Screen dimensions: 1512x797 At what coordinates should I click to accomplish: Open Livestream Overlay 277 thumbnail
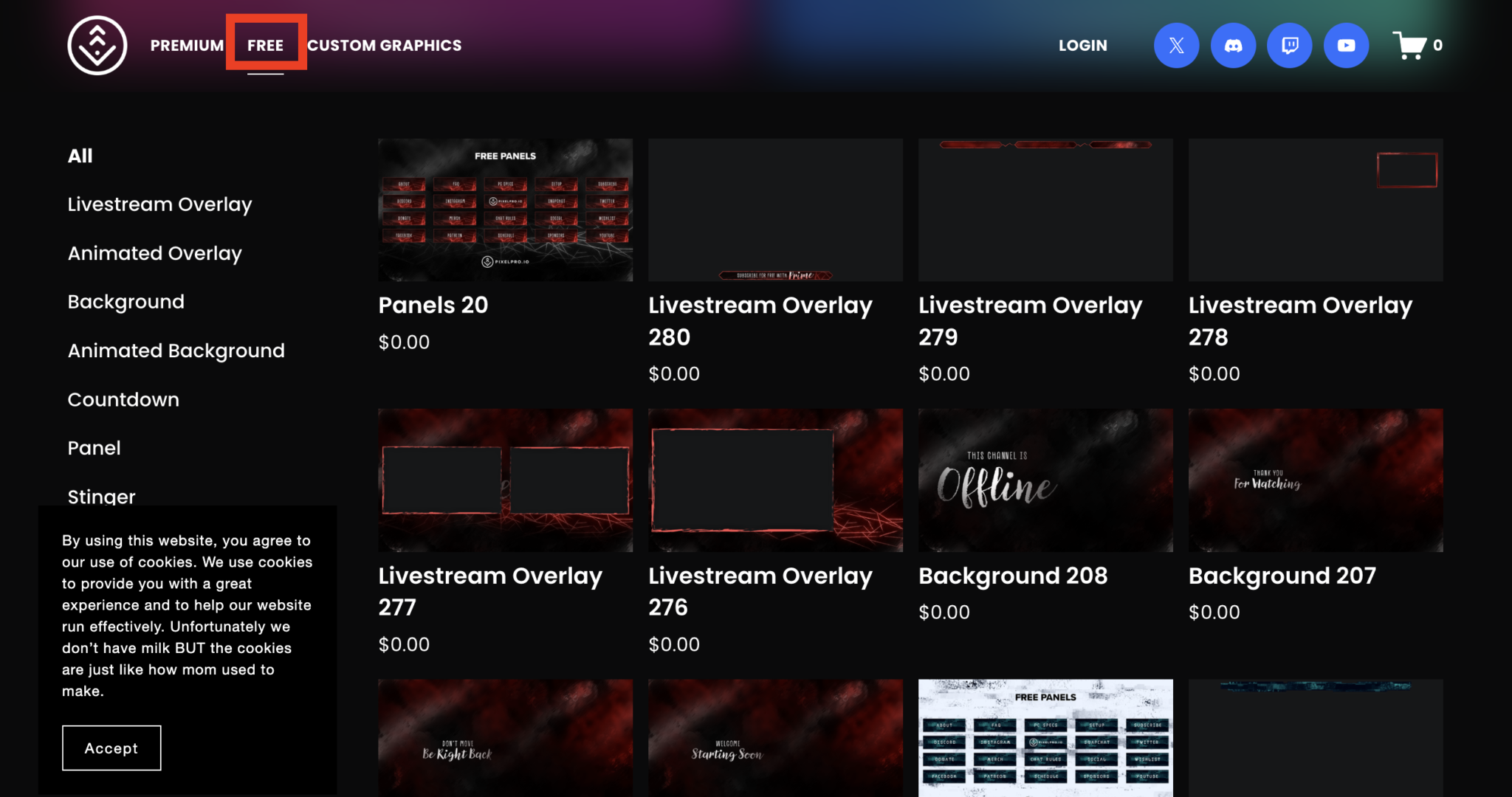pyautogui.click(x=505, y=480)
